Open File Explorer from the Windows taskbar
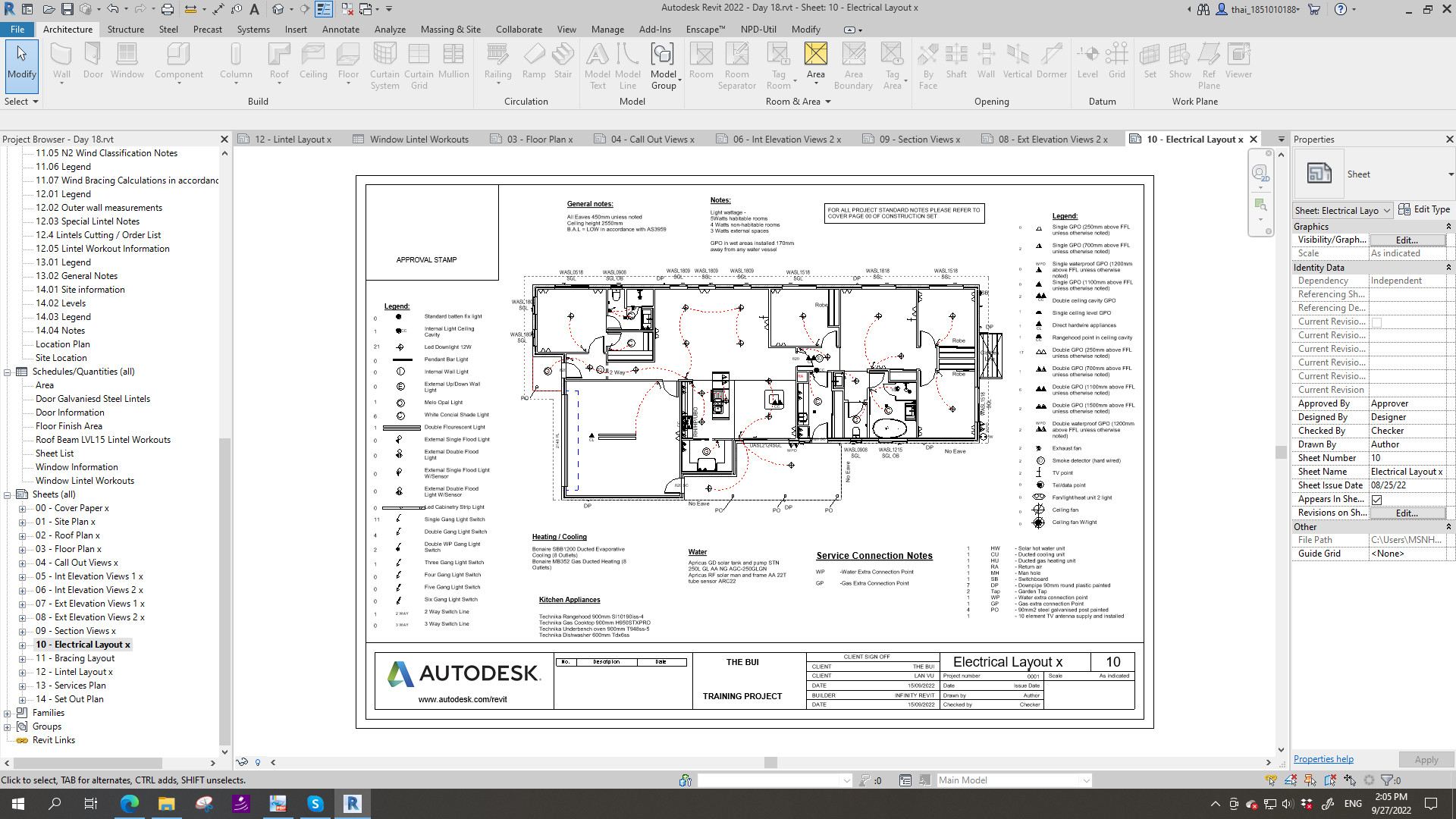The width and height of the screenshot is (1456, 819). click(166, 803)
